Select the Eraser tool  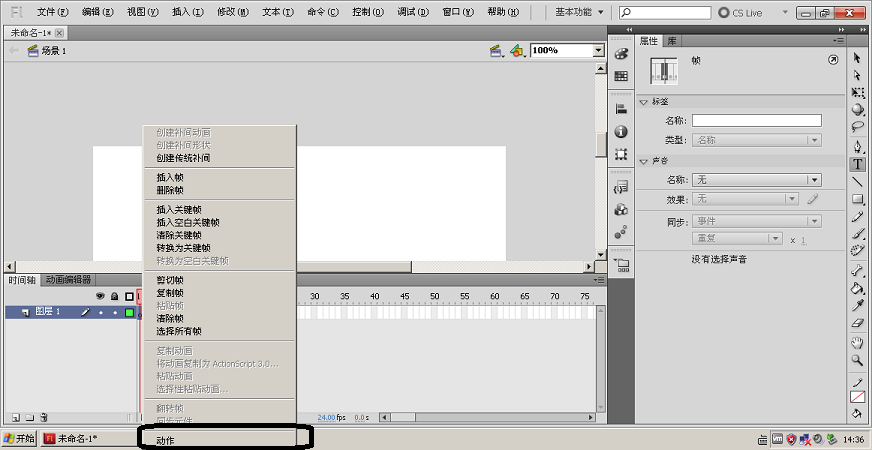click(x=857, y=323)
